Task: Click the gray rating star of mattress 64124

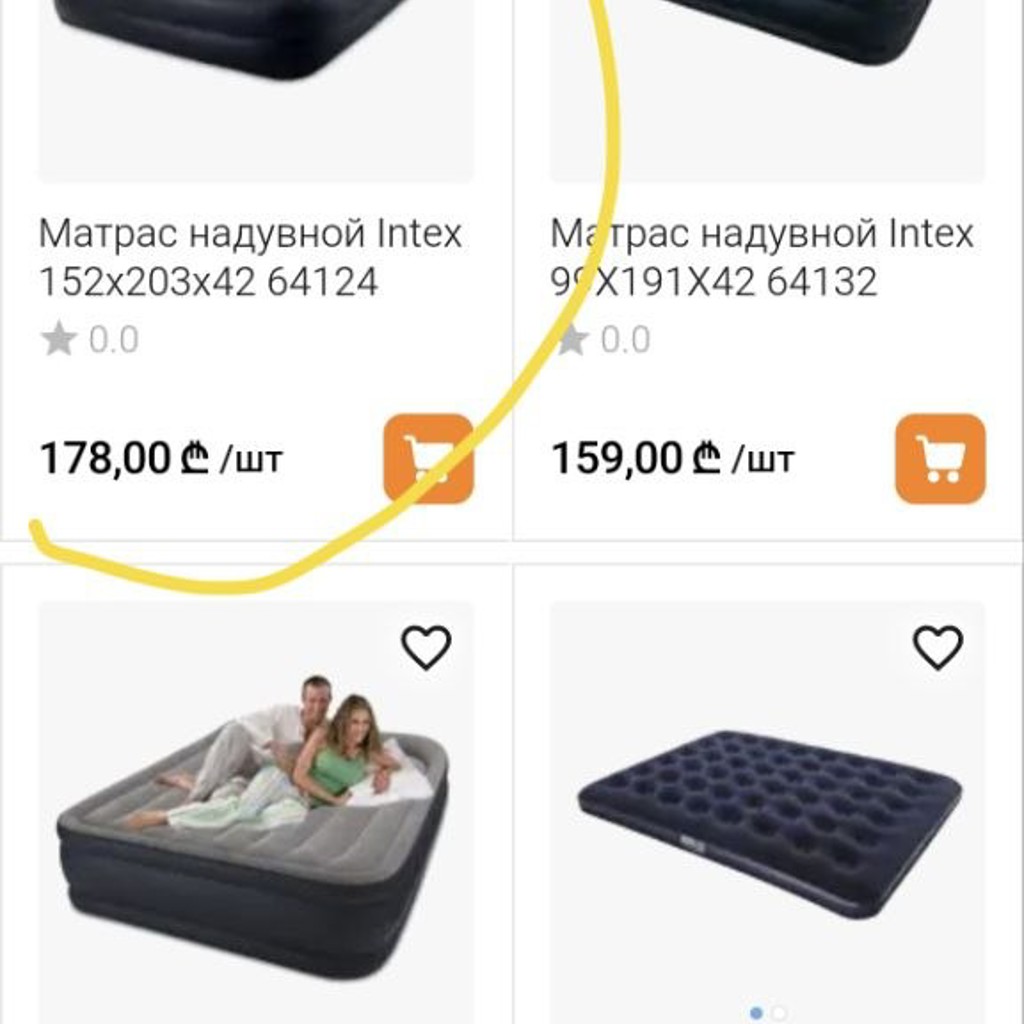Action: (x=59, y=338)
